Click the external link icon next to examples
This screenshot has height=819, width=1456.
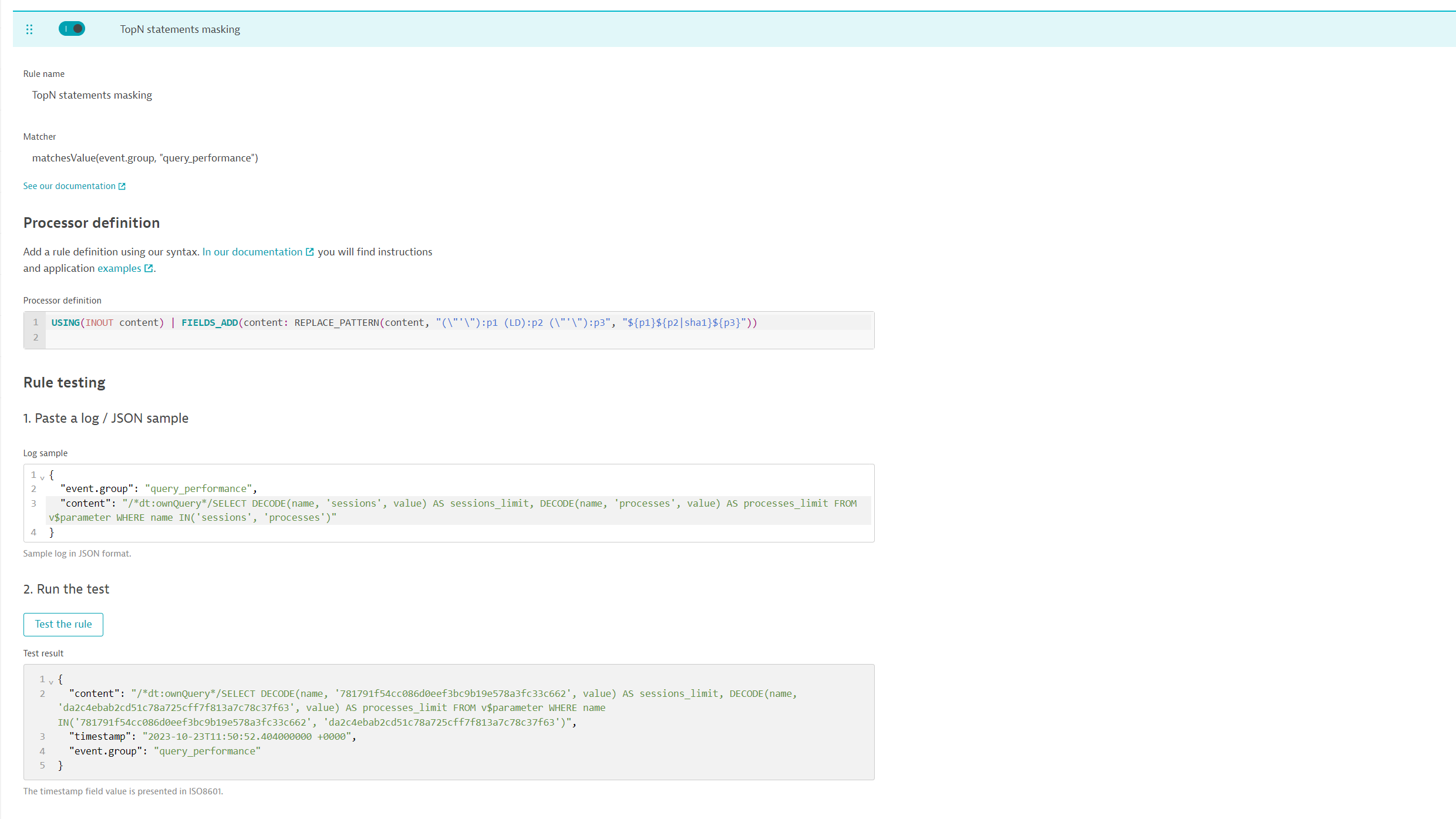pos(149,268)
